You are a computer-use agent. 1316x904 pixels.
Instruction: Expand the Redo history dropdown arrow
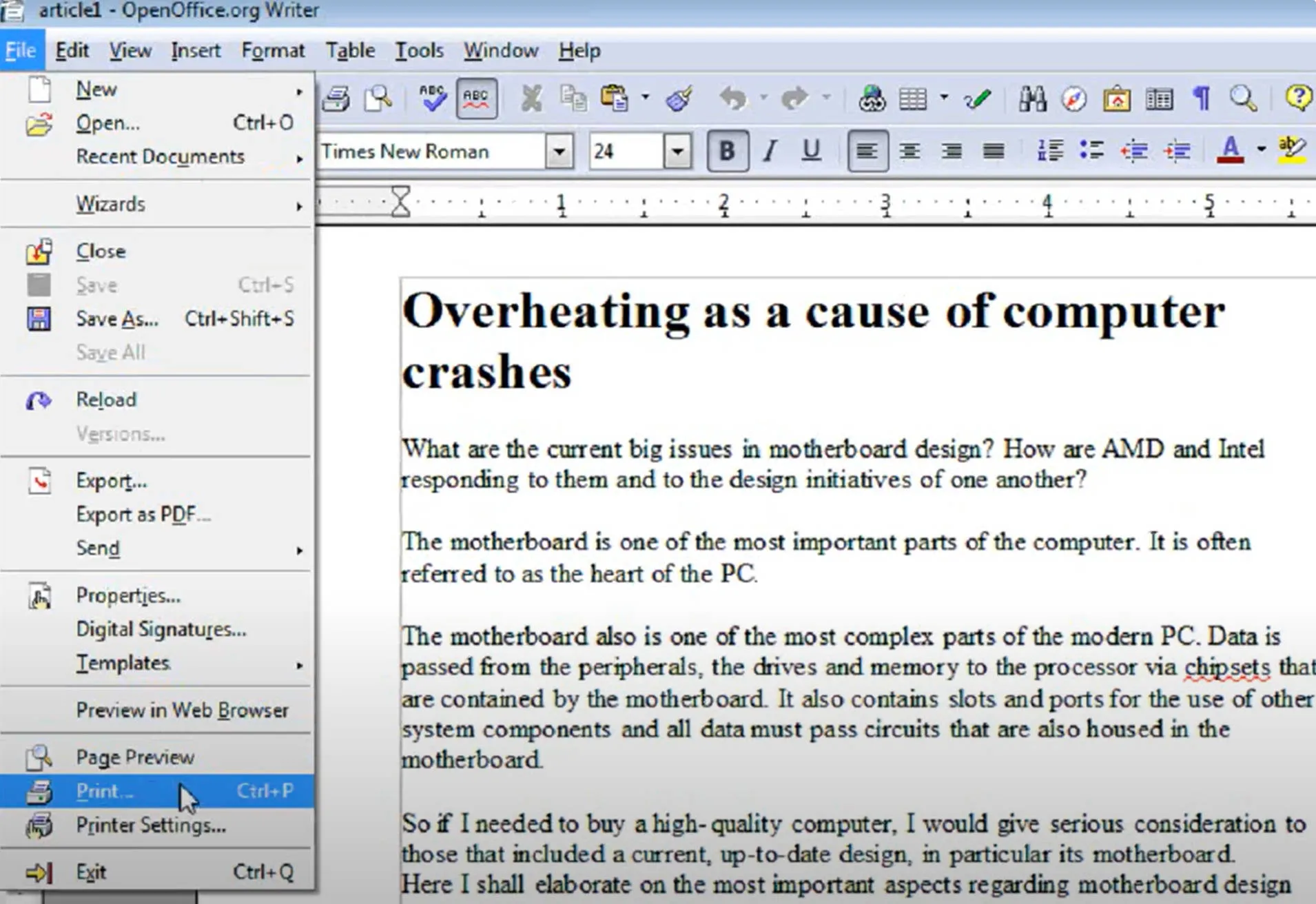tap(825, 98)
